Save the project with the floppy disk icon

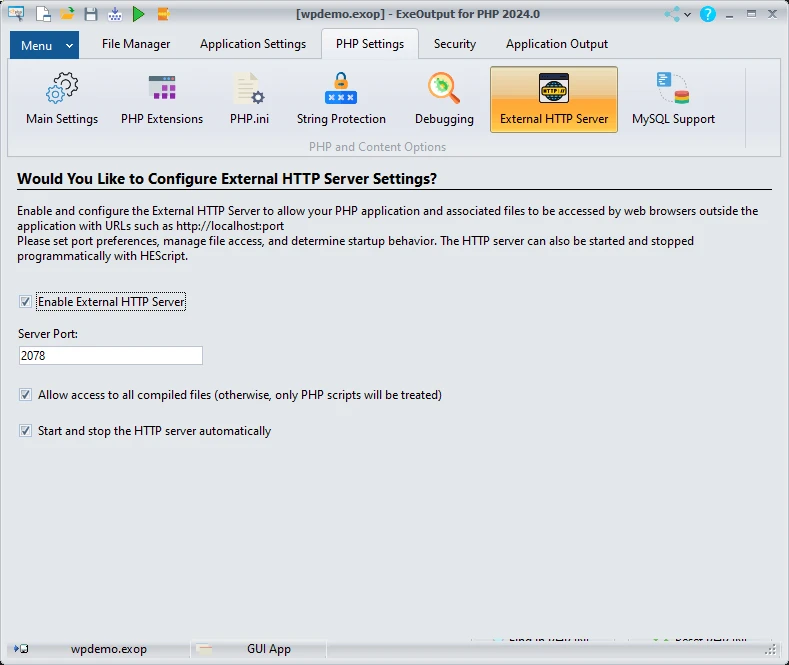(x=91, y=14)
